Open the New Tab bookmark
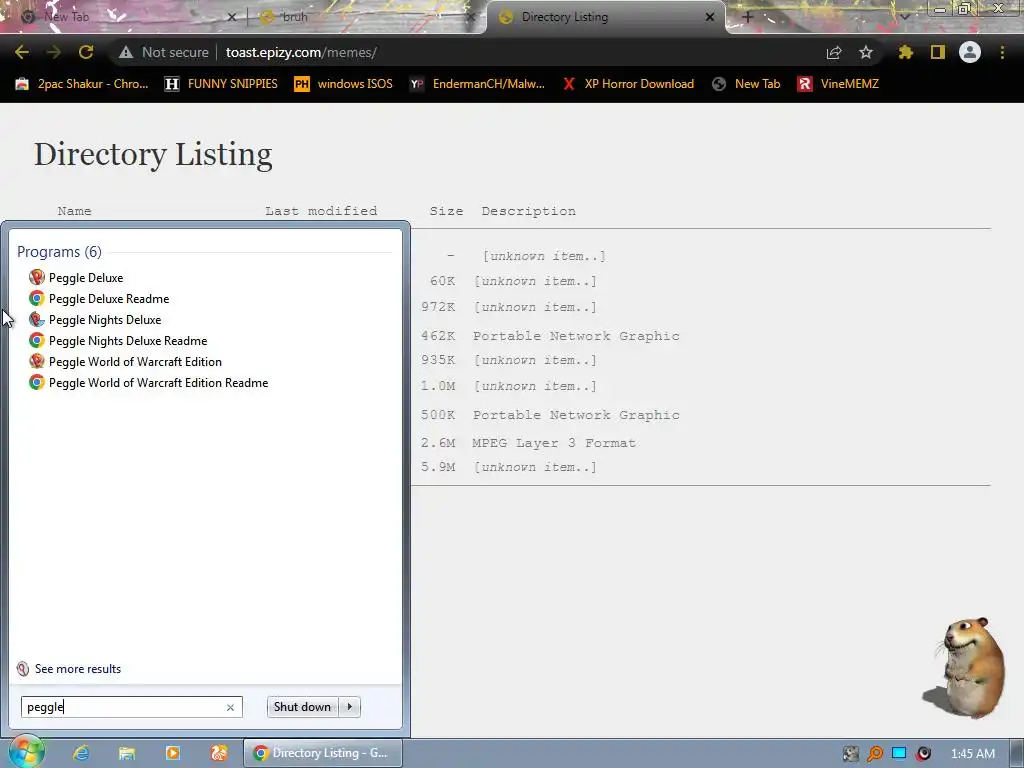 [746, 84]
